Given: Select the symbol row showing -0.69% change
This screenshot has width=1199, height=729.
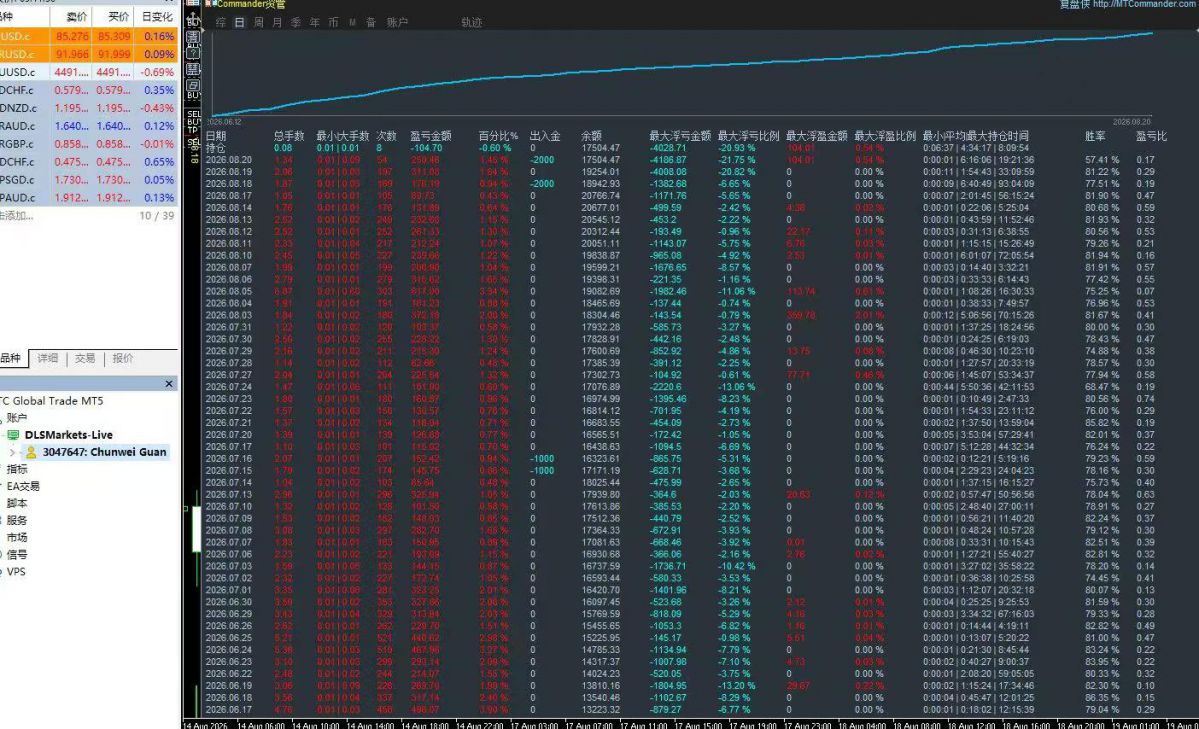Looking at the screenshot, I should click(89, 72).
